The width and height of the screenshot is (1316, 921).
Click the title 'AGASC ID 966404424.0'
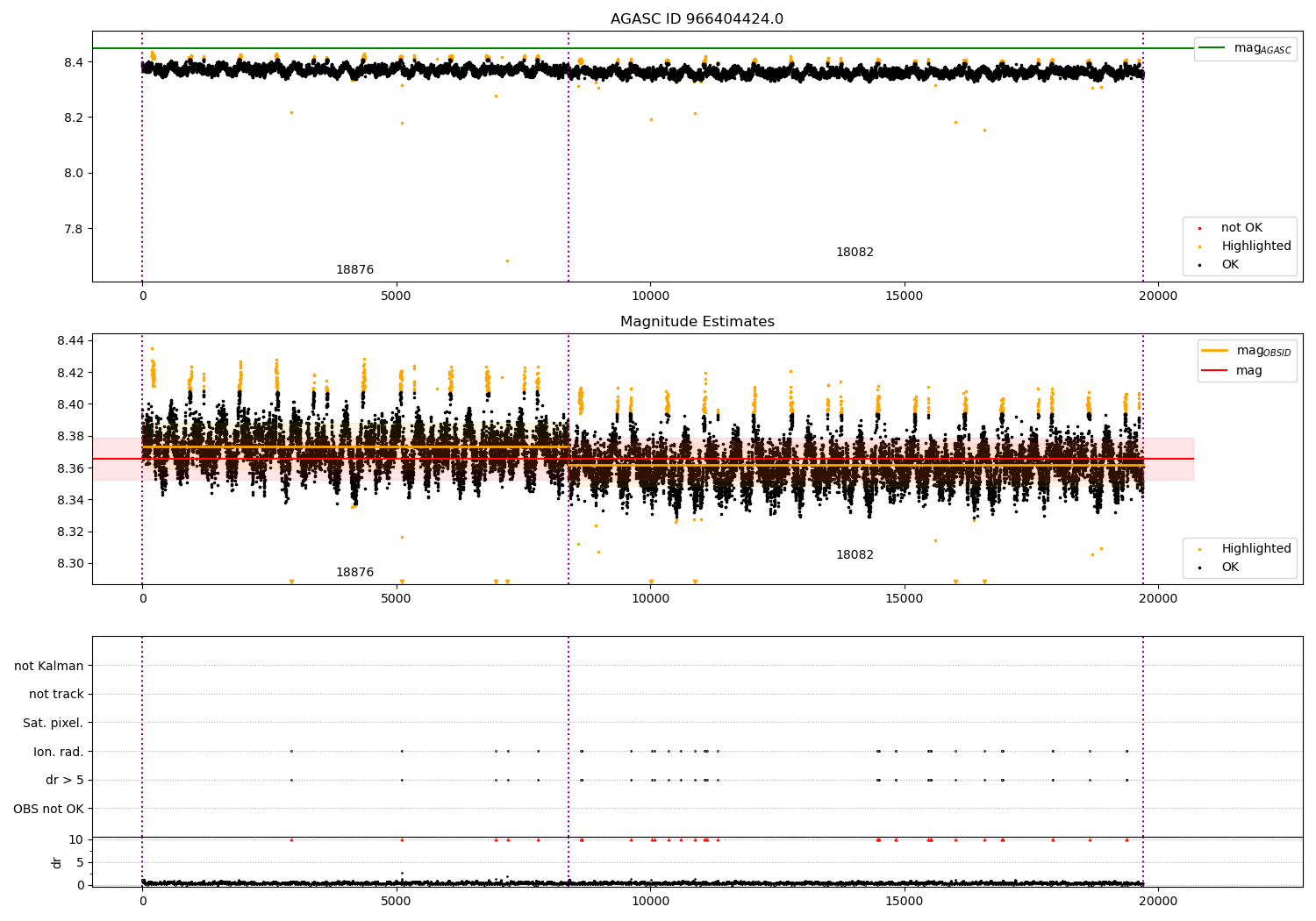click(x=697, y=19)
